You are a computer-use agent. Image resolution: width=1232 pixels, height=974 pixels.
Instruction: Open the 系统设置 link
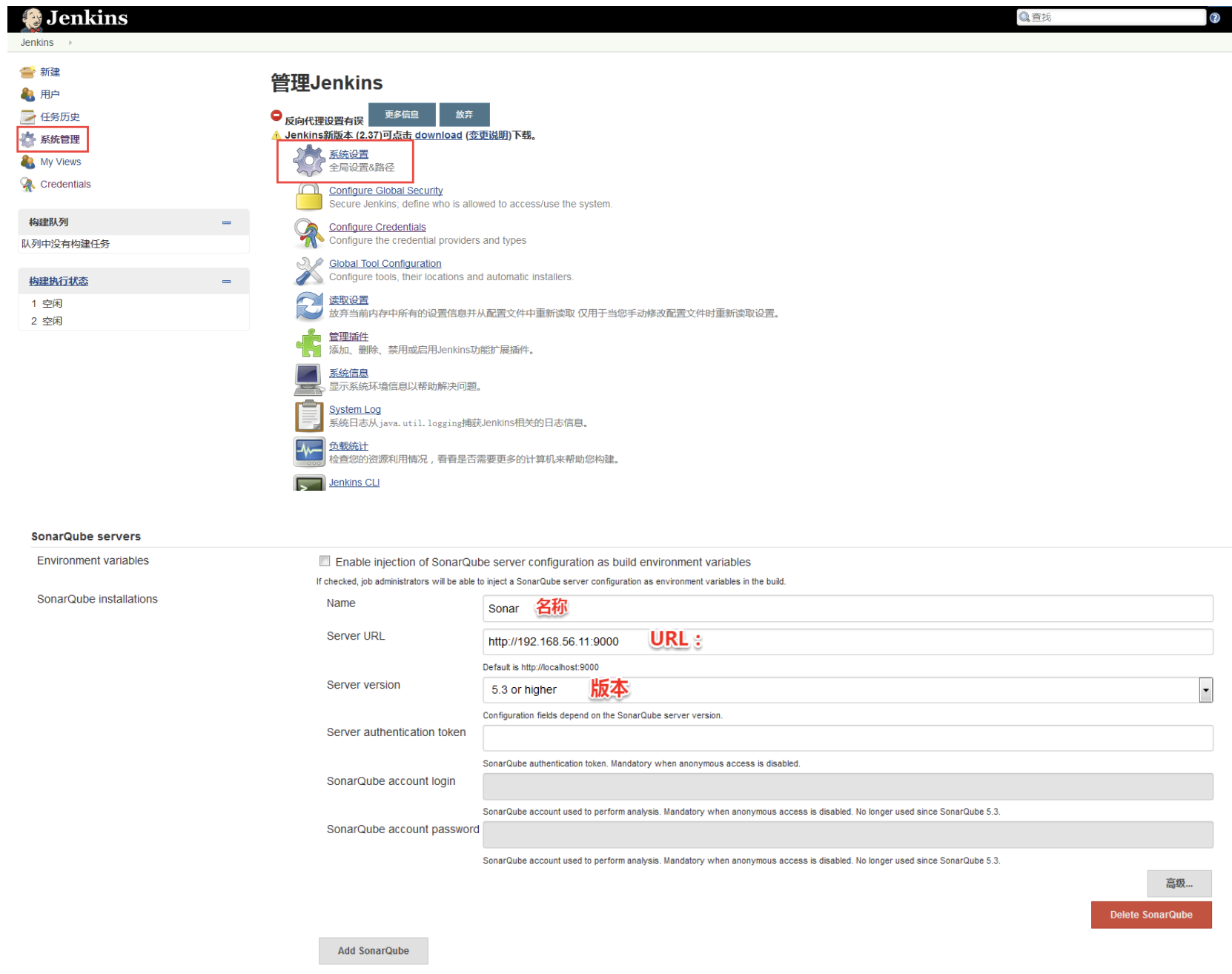(x=348, y=154)
